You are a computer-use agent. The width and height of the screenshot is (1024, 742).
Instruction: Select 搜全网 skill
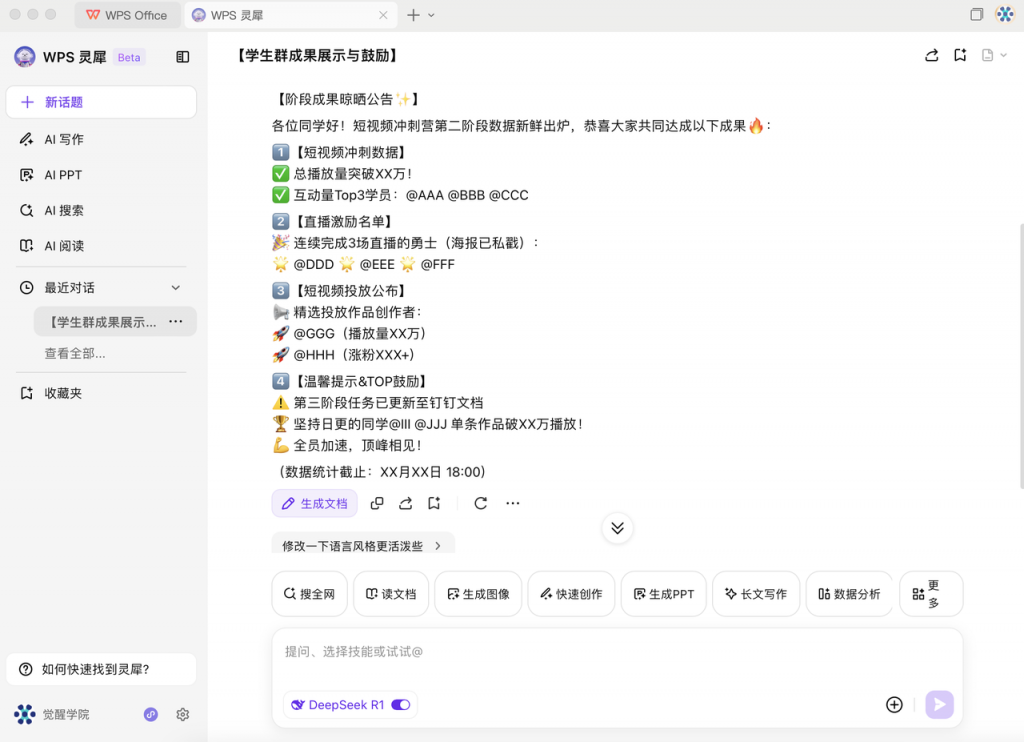[310, 594]
